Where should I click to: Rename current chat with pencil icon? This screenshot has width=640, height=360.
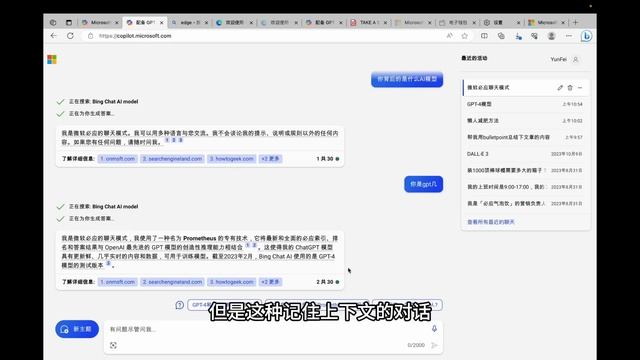[x=560, y=88]
